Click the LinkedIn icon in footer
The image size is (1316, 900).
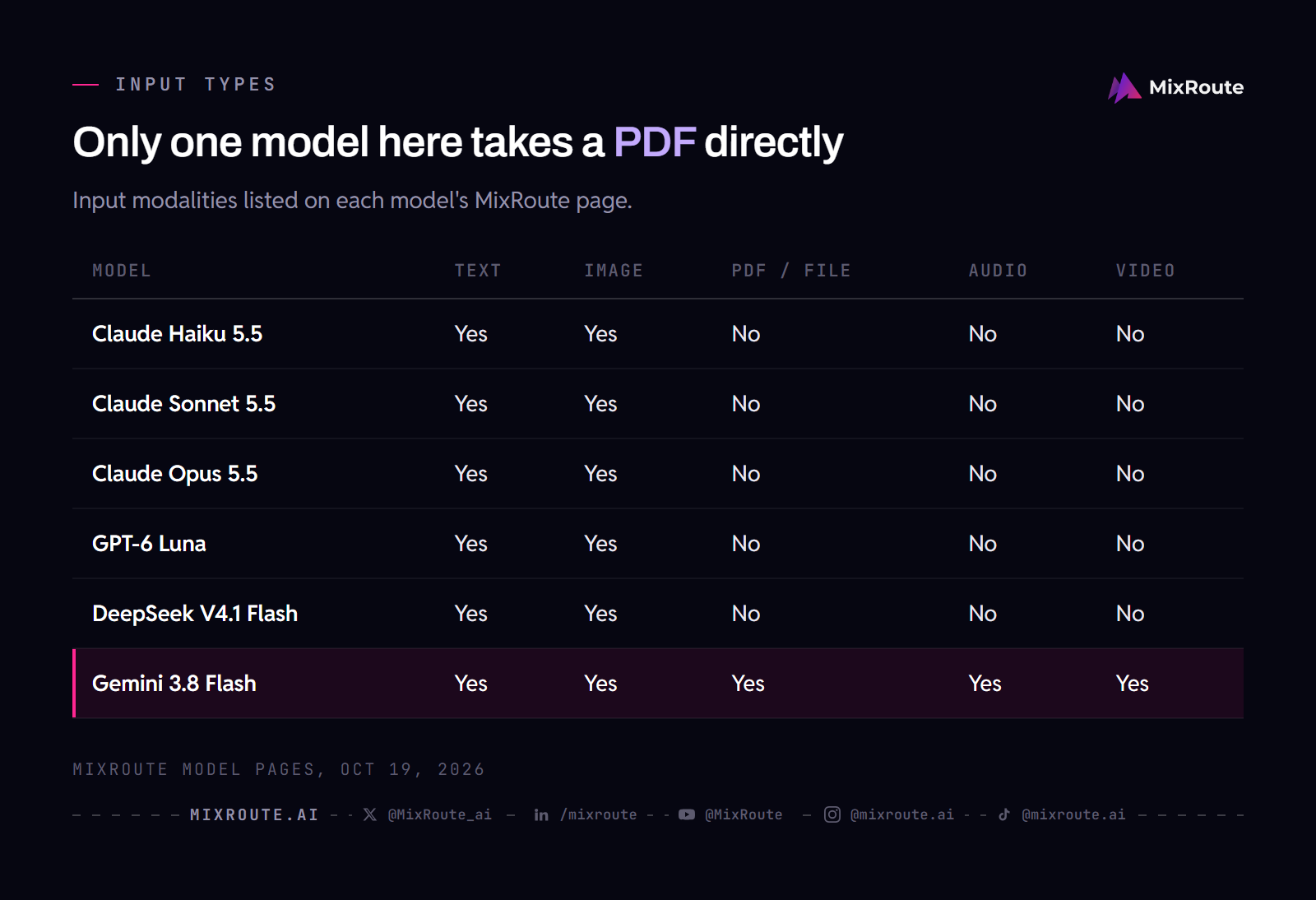coord(541,814)
